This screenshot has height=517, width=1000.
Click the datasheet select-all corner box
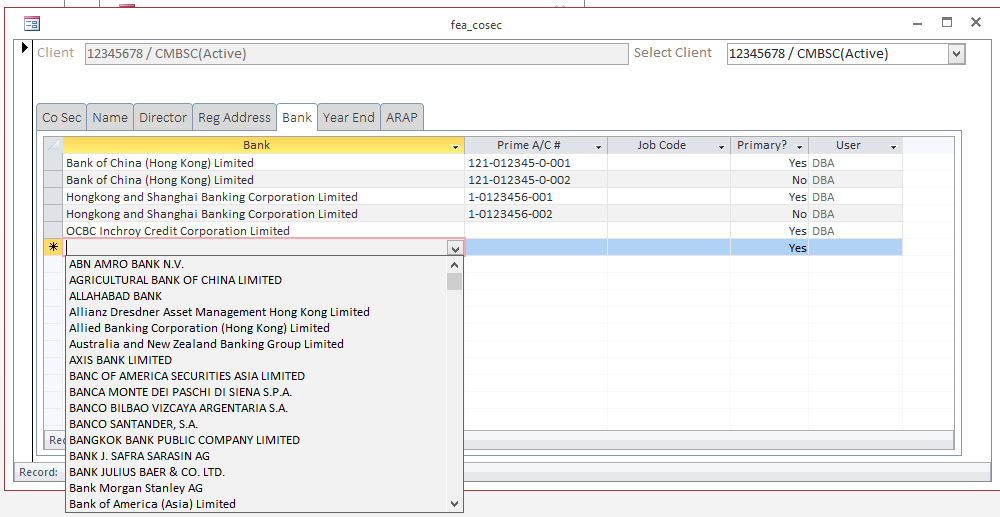coord(53,145)
